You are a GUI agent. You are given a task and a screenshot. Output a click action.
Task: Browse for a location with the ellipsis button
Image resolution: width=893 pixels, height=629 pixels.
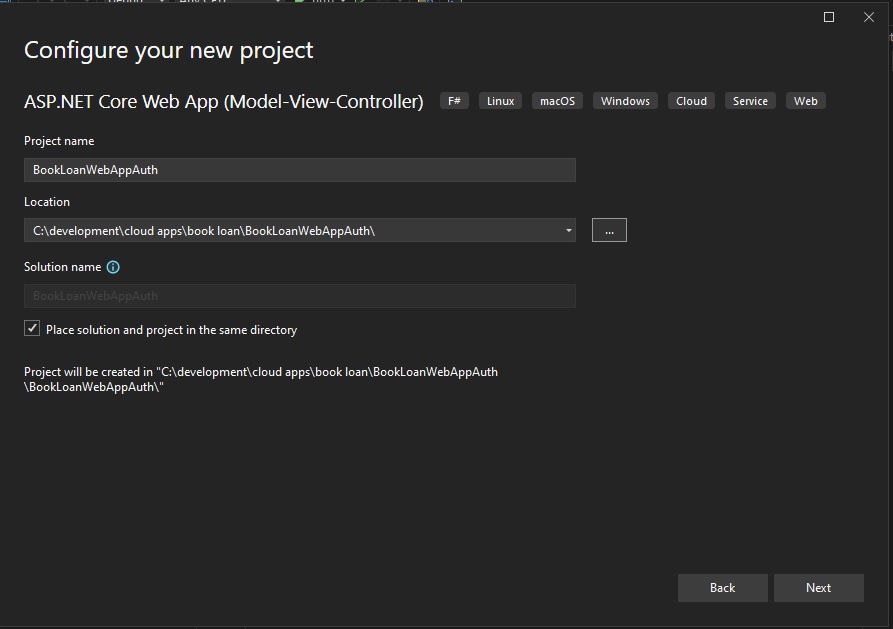[x=609, y=230]
